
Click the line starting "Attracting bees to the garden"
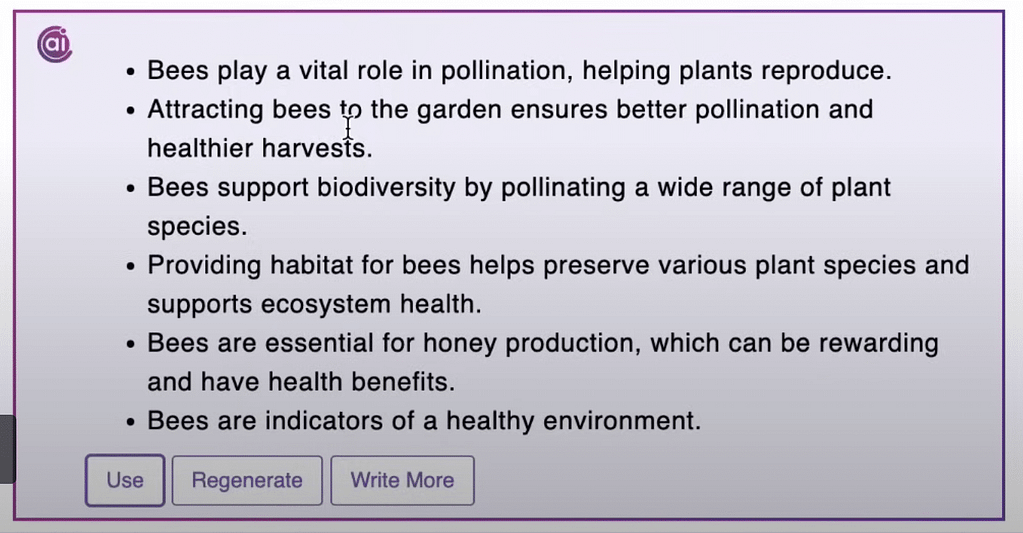point(510,109)
